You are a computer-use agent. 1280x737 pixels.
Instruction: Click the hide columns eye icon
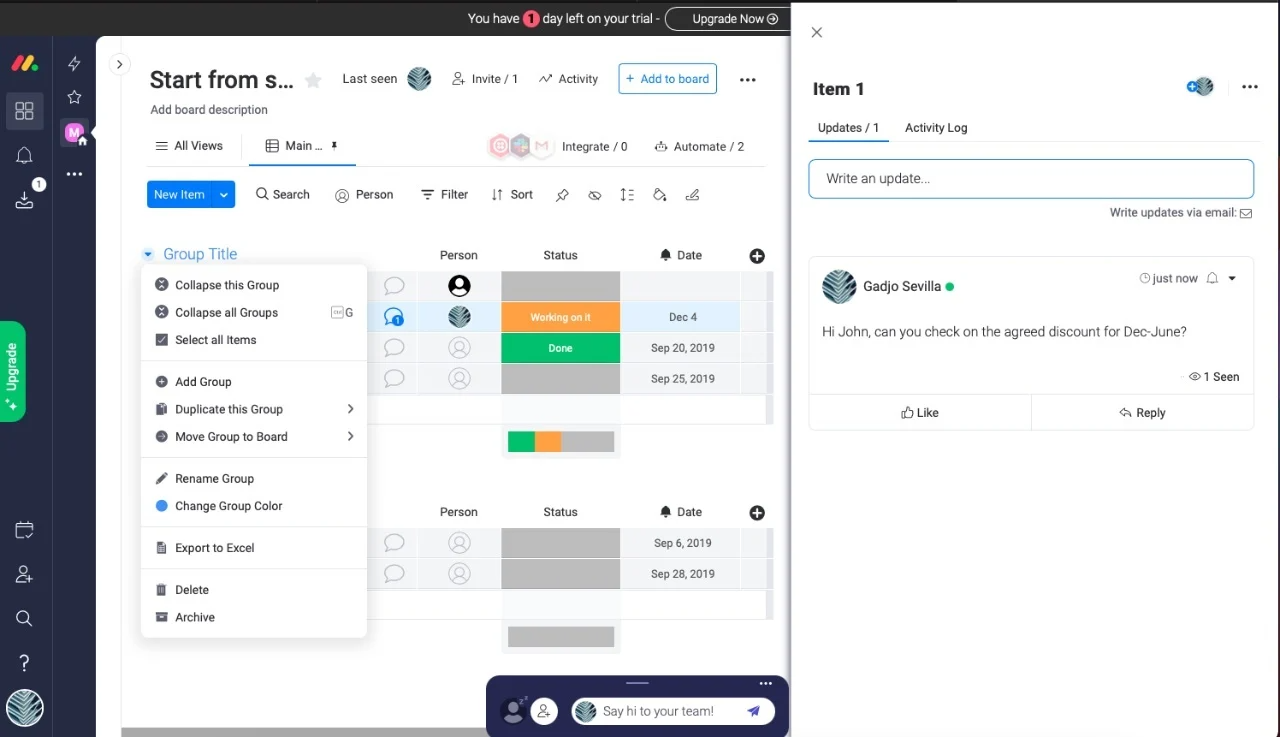click(x=595, y=195)
